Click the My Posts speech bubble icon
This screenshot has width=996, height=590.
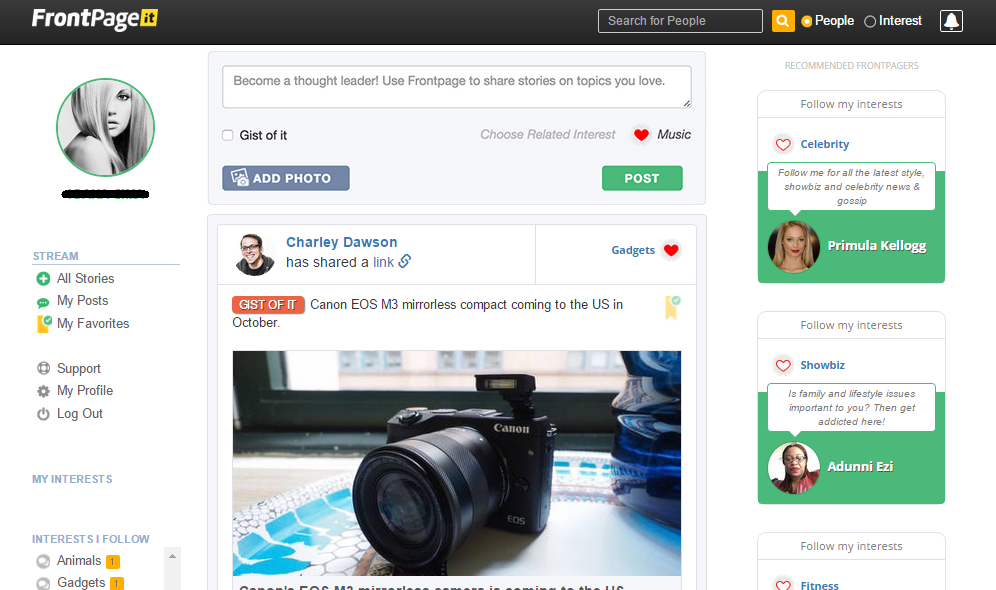point(43,302)
